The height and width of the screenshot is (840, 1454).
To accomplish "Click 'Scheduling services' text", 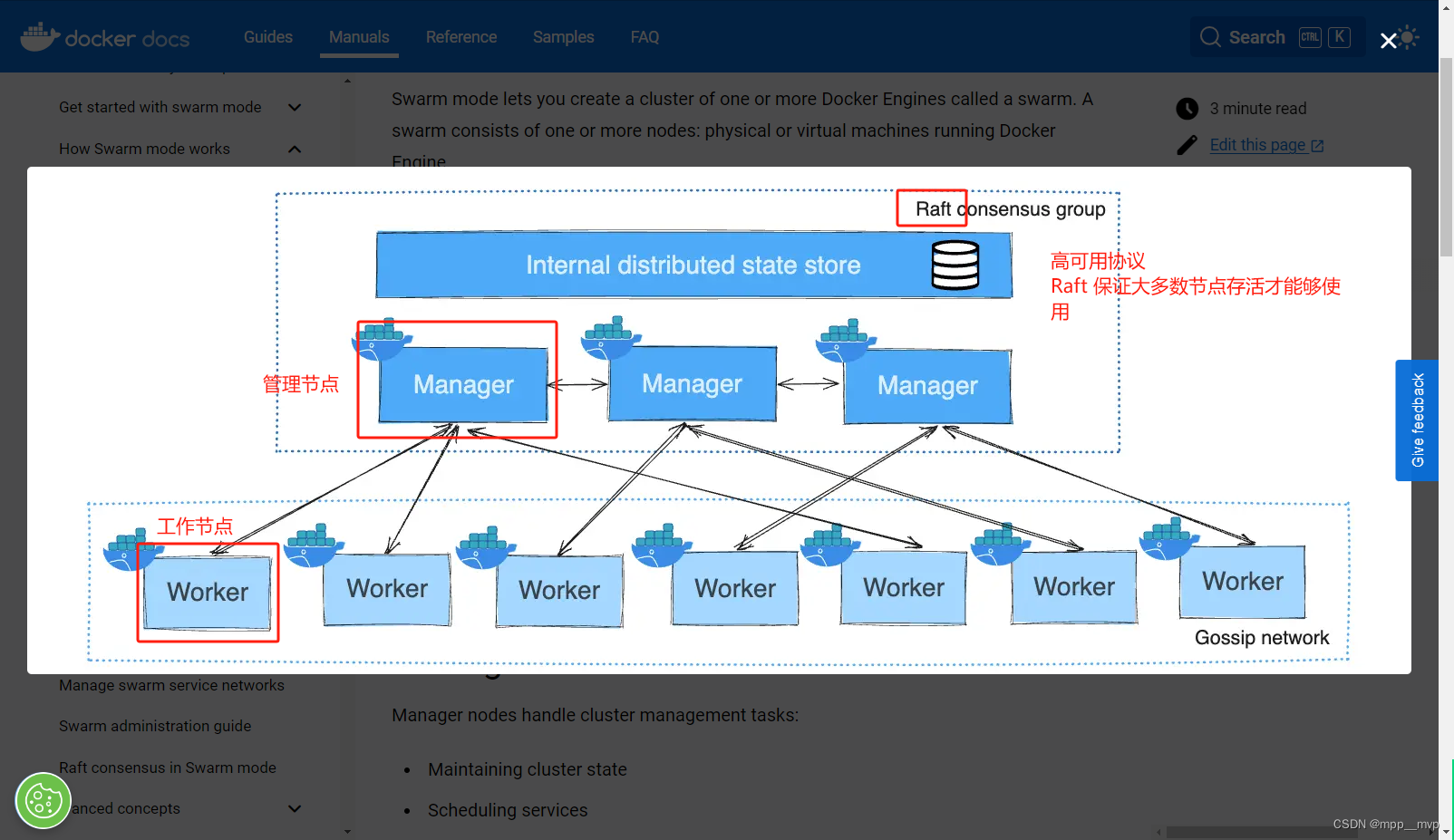I will [x=508, y=810].
